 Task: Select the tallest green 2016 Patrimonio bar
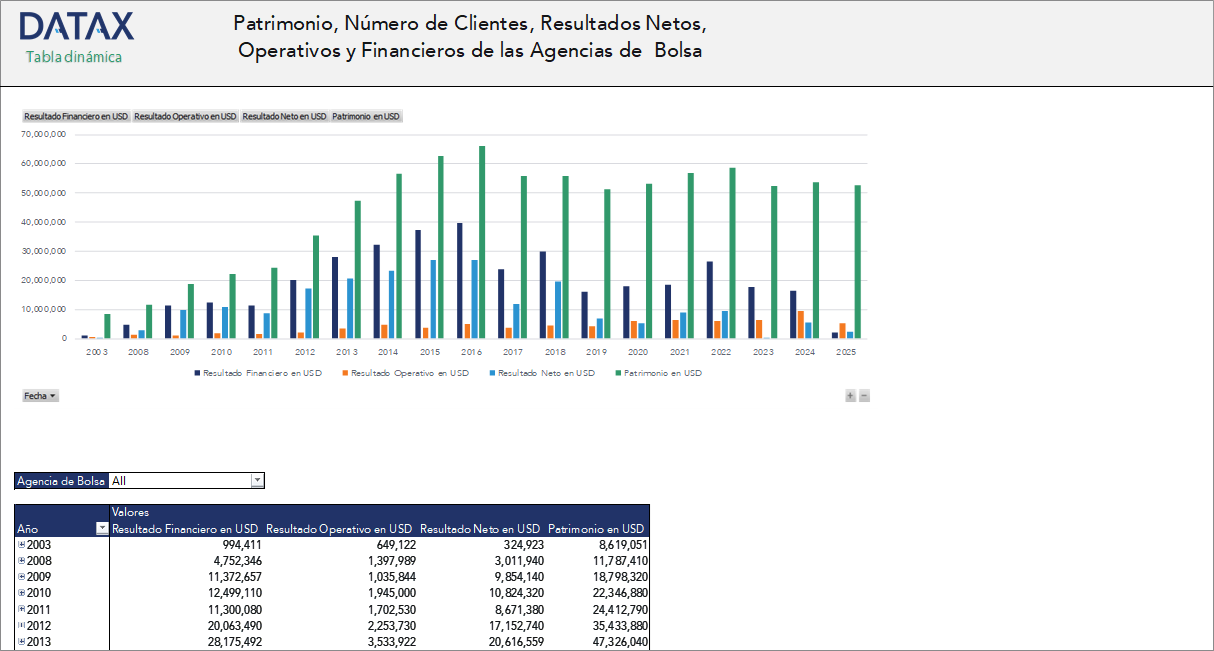[x=482, y=250]
